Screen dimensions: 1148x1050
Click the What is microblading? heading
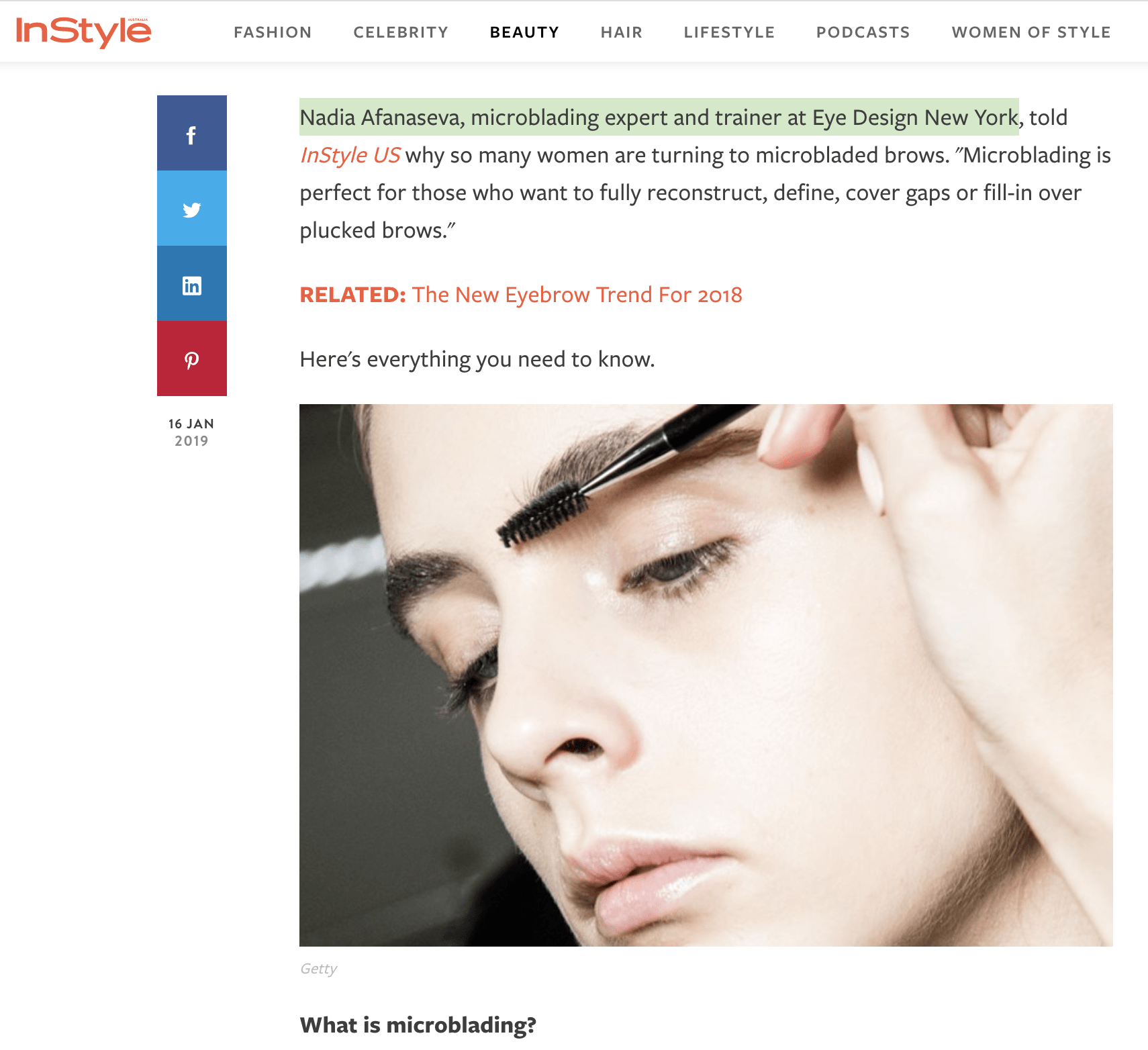click(418, 1025)
